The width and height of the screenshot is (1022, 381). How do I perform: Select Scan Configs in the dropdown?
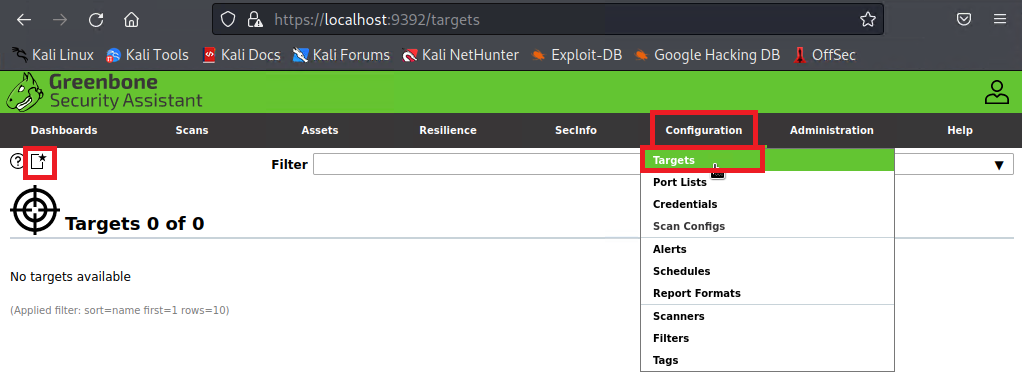click(x=768, y=227)
